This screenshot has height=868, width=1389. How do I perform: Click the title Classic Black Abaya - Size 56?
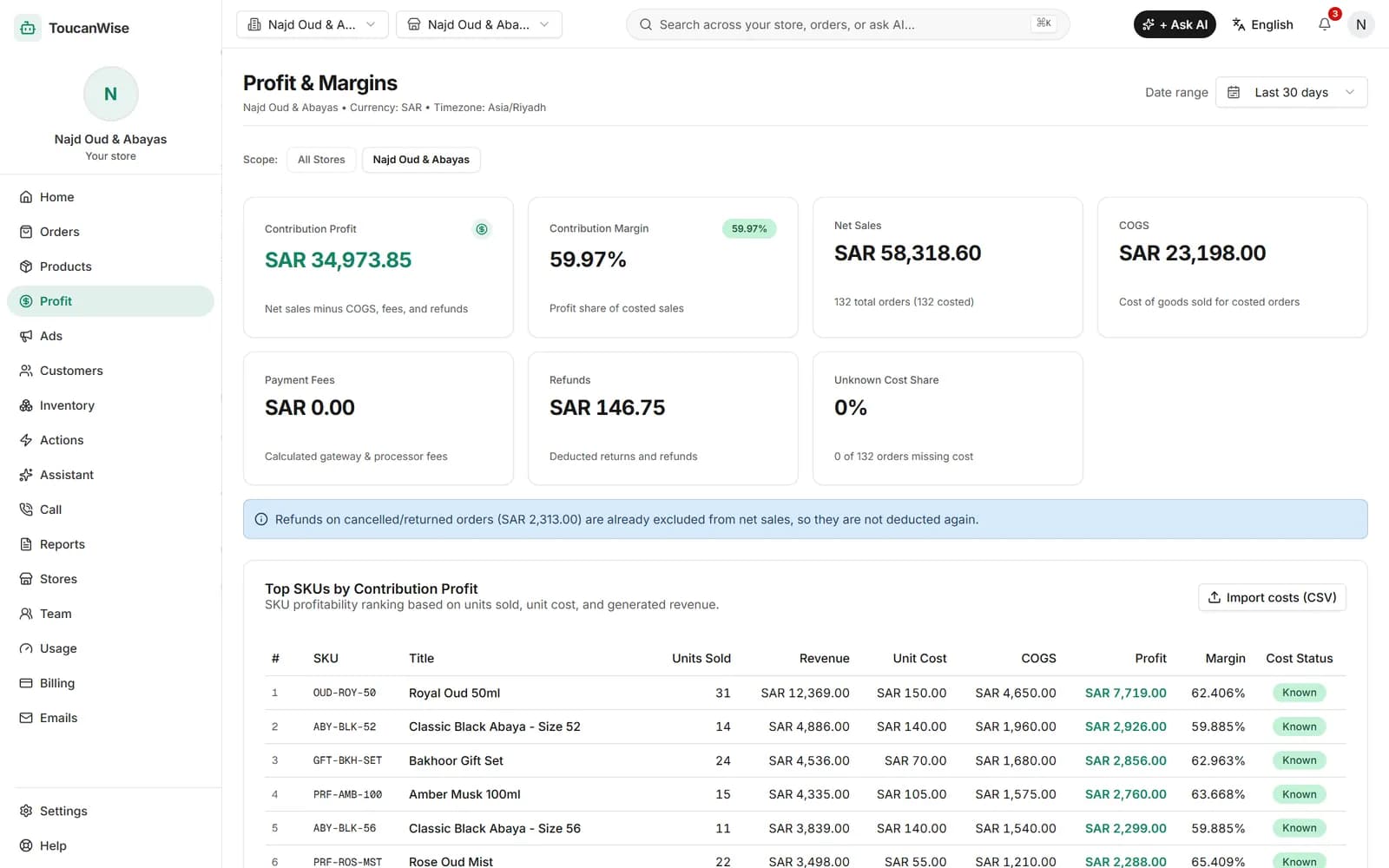coord(495,828)
